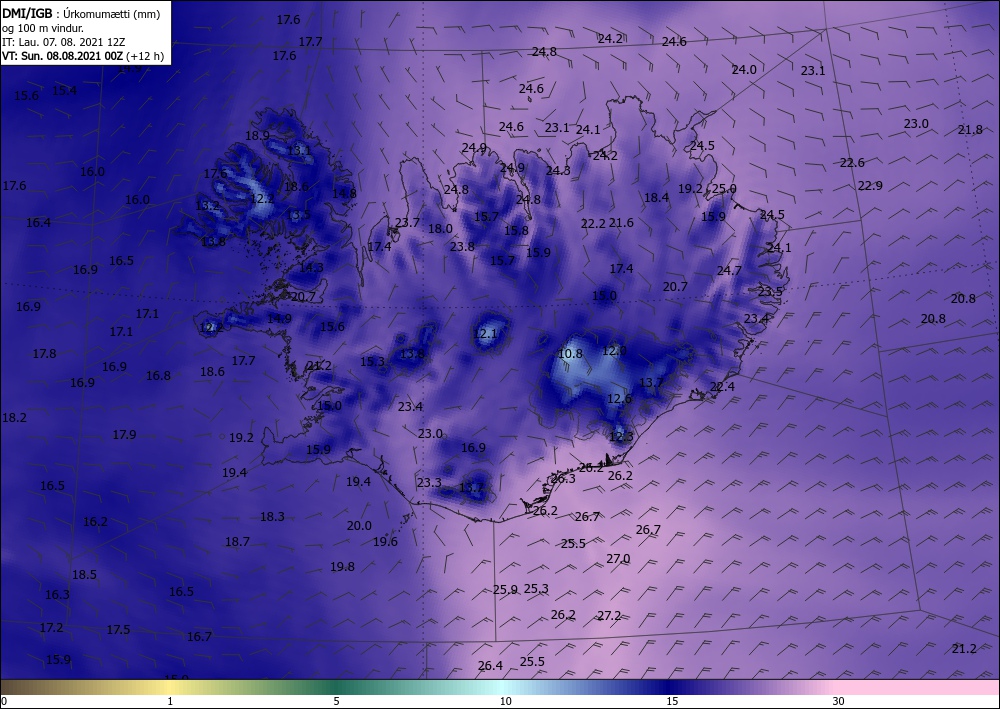This screenshot has height=709, width=1000.
Task: Click the 16.4 value on the map
Action: coord(38,223)
